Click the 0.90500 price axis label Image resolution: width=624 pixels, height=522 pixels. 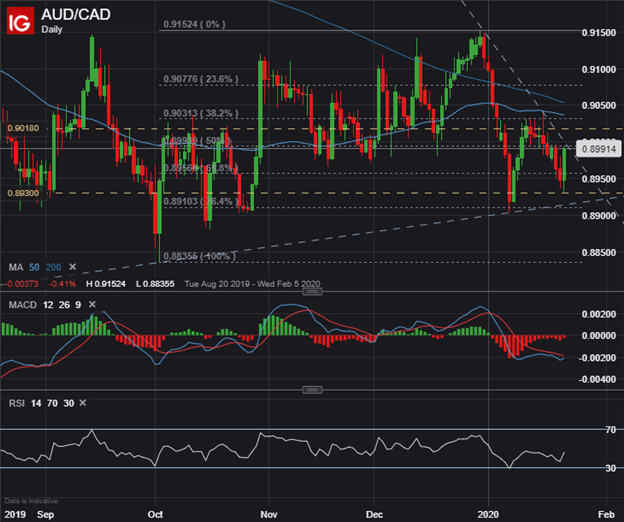(x=599, y=105)
